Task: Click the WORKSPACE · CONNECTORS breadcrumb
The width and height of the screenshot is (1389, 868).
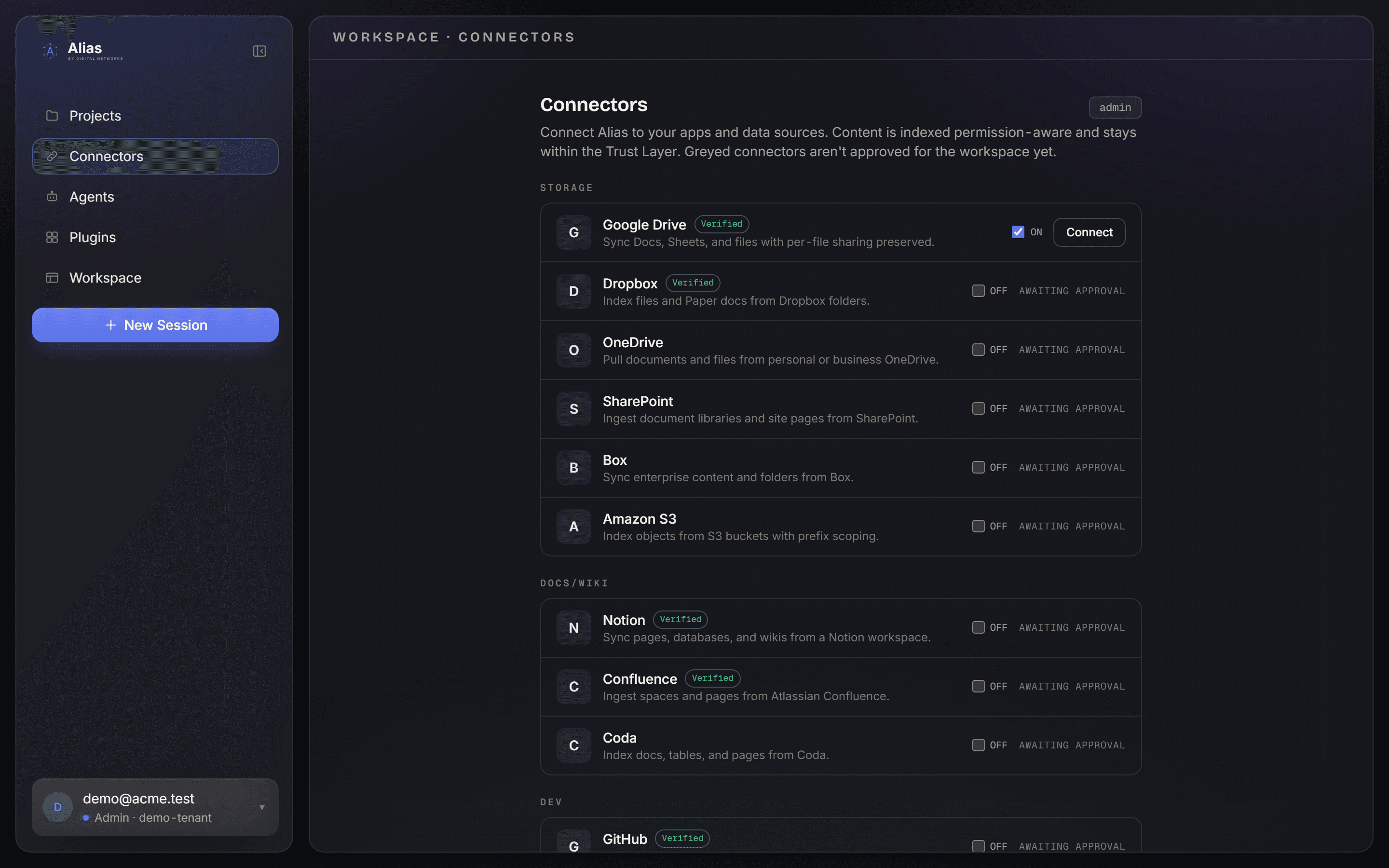Action: click(x=454, y=37)
